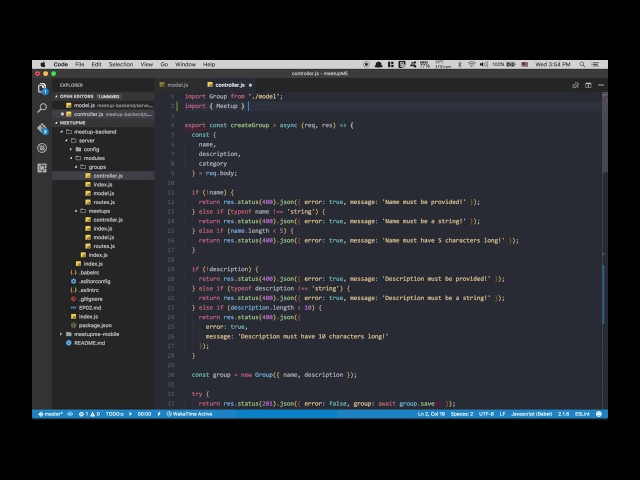Open the Apple menu

pyautogui.click(x=43, y=64)
